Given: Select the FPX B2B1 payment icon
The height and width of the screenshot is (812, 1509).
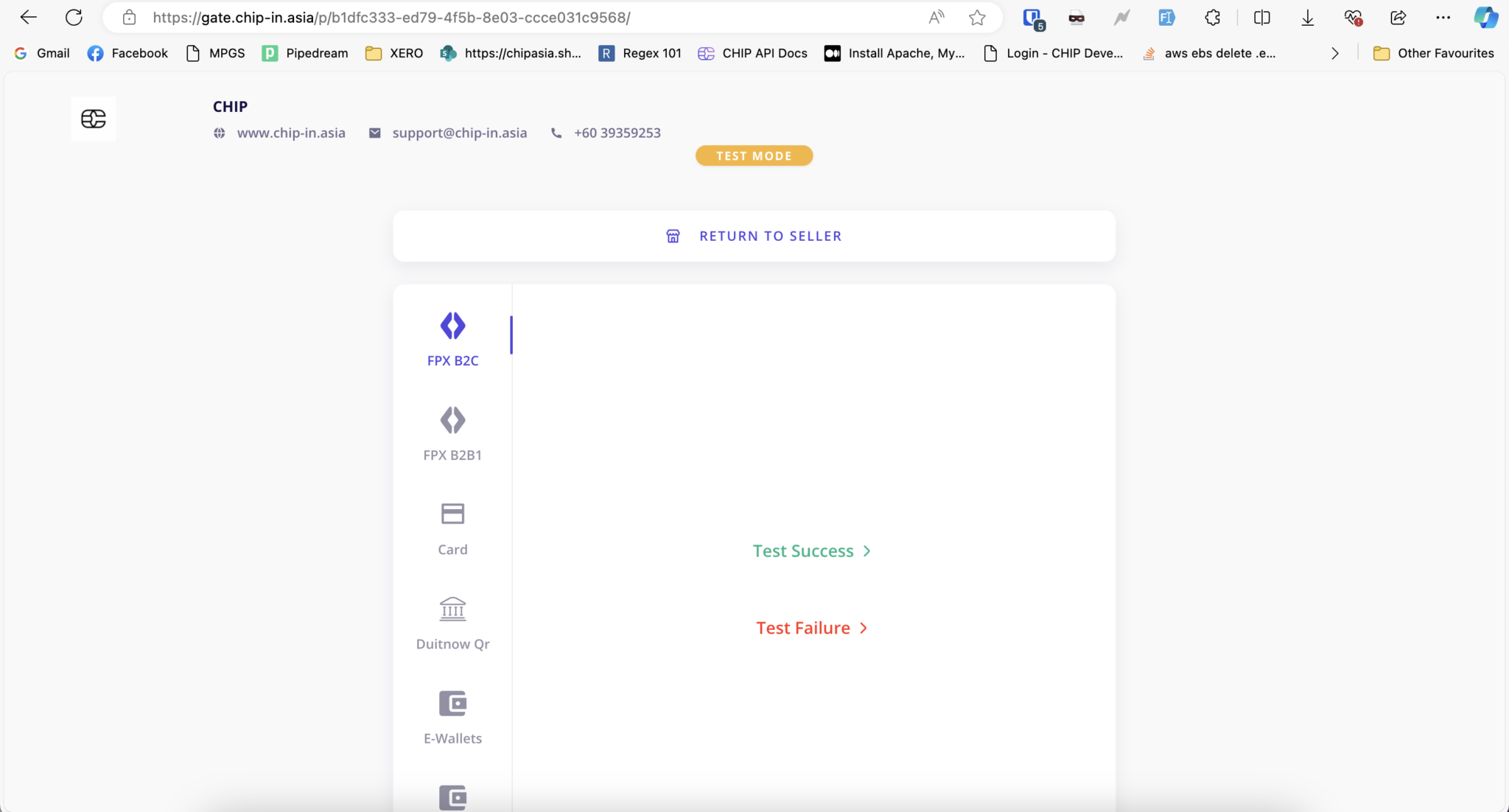Looking at the screenshot, I should tap(452, 419).
